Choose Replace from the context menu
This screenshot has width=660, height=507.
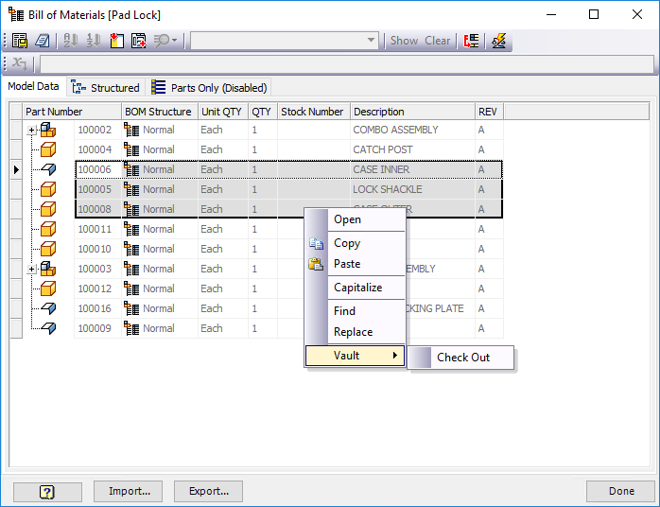click(355, 332)
